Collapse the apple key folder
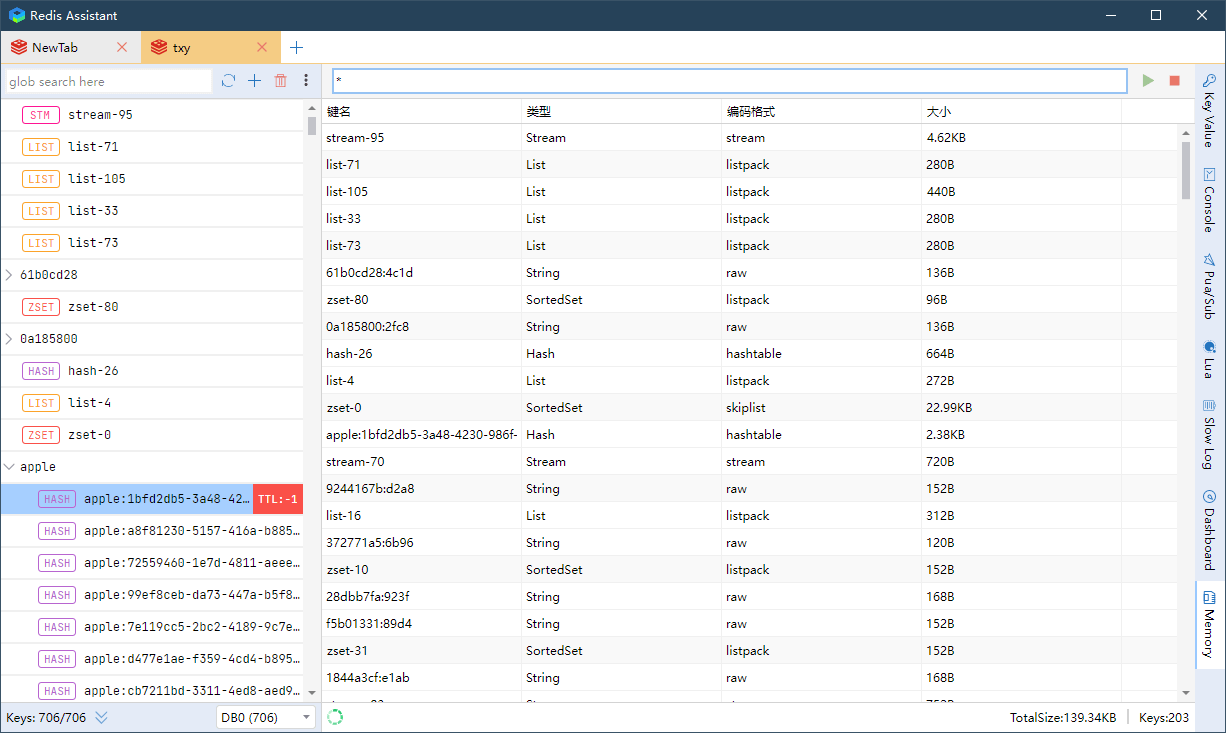 point(9,467)
